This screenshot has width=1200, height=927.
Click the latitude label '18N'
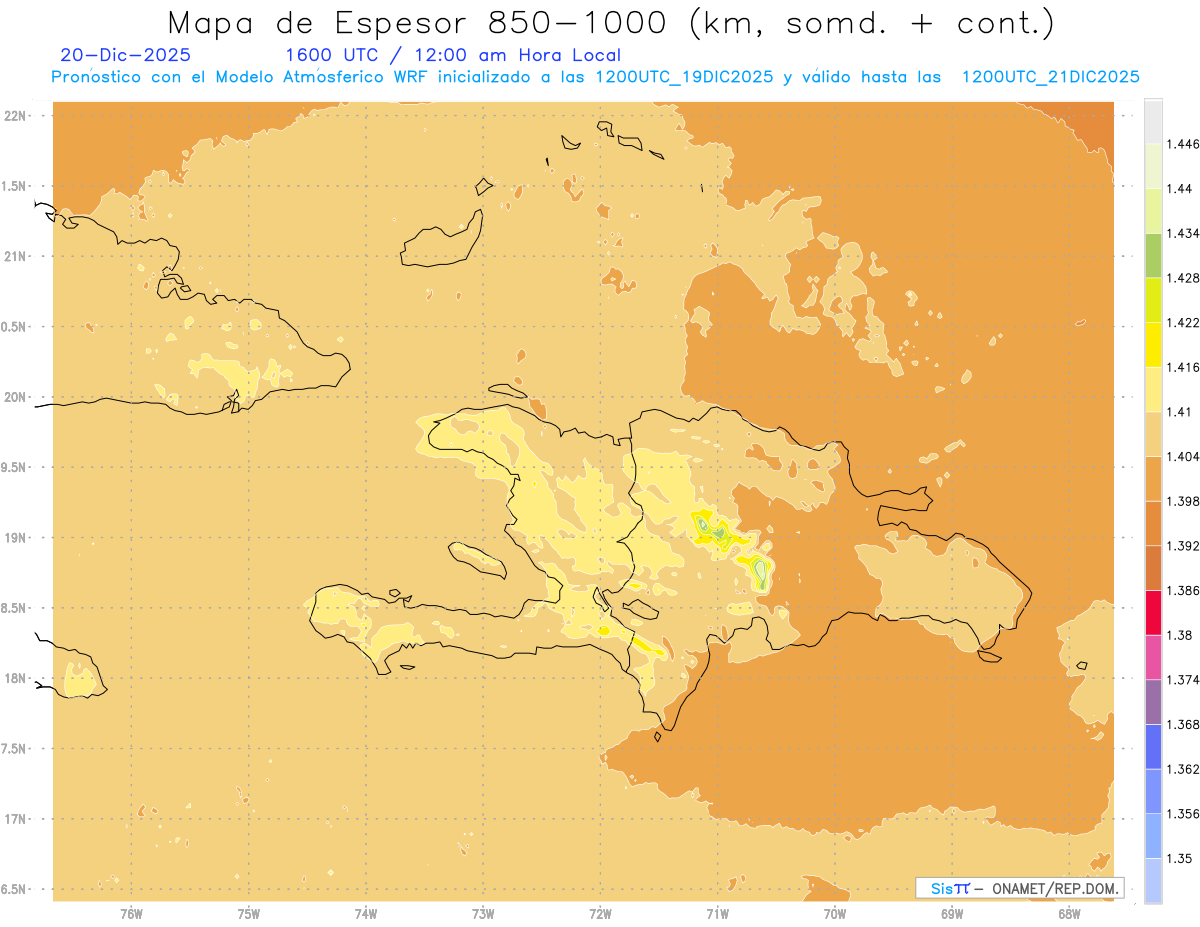[x=15, y=679]
